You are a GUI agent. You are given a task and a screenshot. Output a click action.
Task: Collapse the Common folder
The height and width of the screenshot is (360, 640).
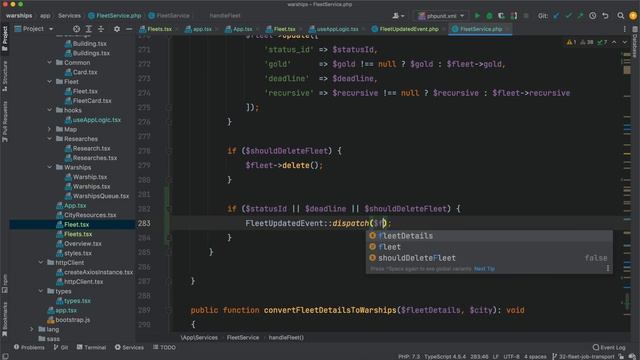[49, 62]
